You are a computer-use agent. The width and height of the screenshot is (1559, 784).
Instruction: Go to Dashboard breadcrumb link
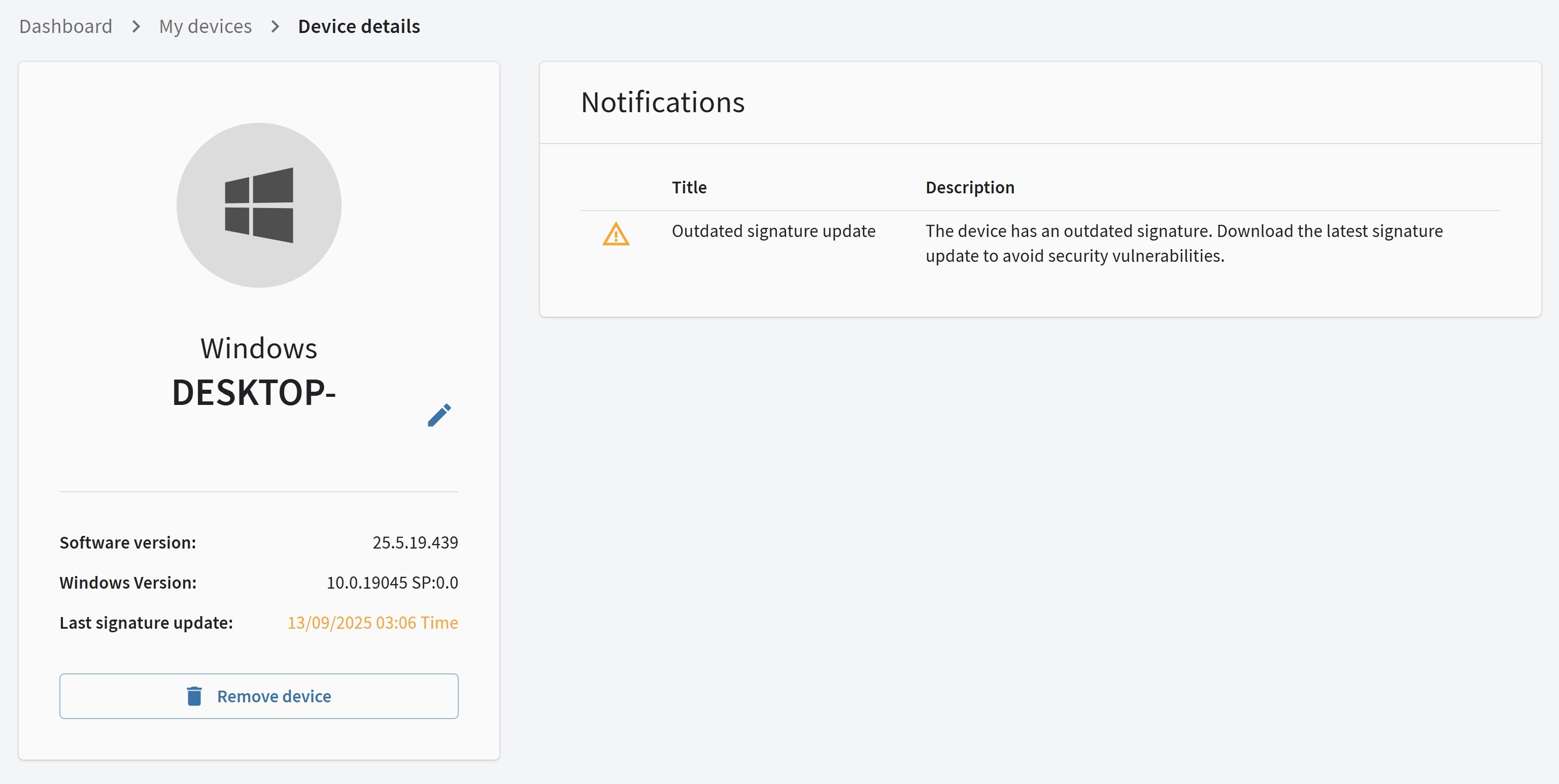65,26
